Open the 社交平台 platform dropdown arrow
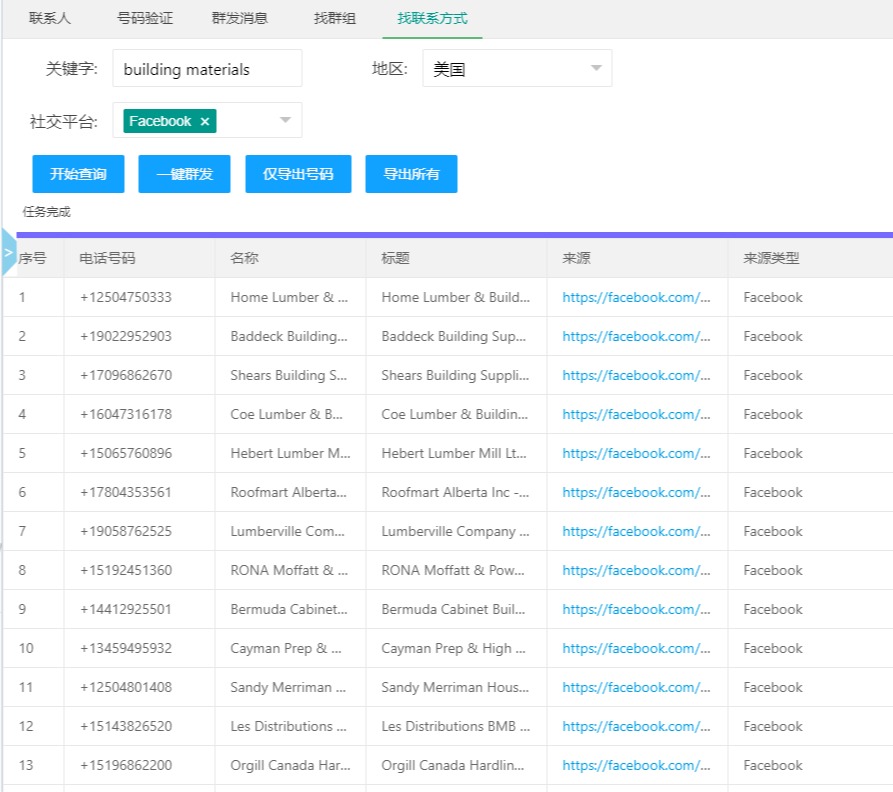Image resolution: width=893 pixels, height=792 pixels. coord(285,121)
